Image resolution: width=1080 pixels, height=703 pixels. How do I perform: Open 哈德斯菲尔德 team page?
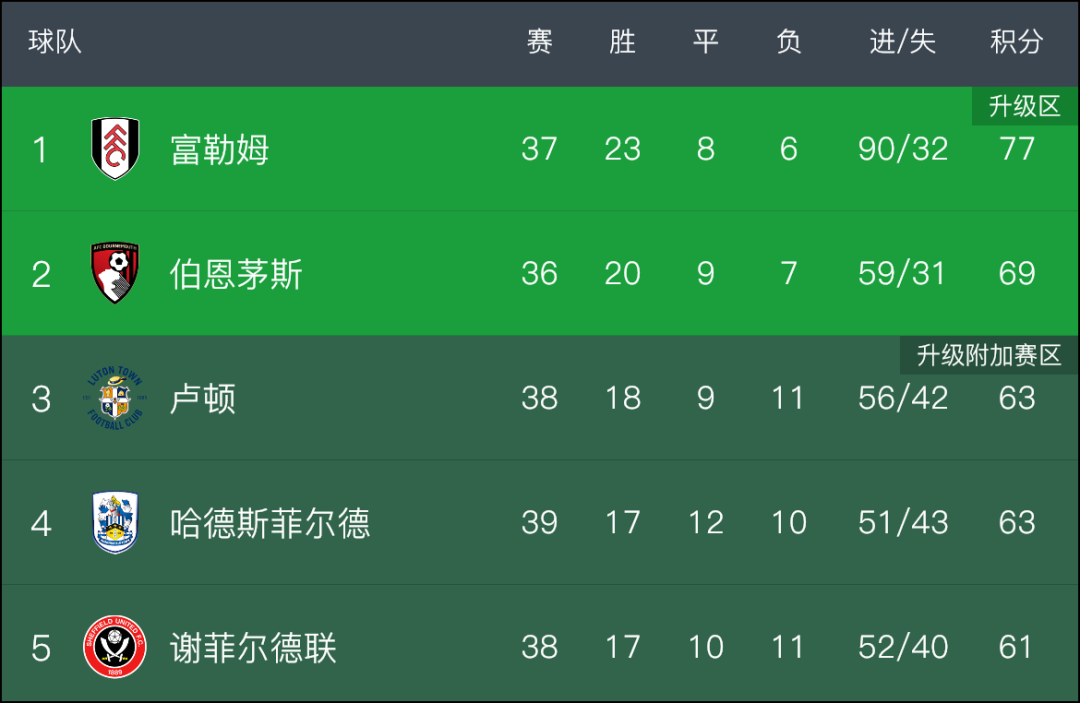point(270,523)
